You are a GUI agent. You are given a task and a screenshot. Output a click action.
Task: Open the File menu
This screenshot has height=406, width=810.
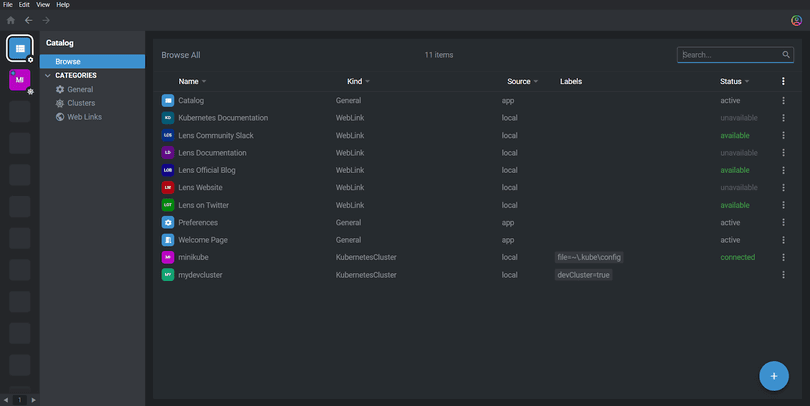click(x=8, y=5)
